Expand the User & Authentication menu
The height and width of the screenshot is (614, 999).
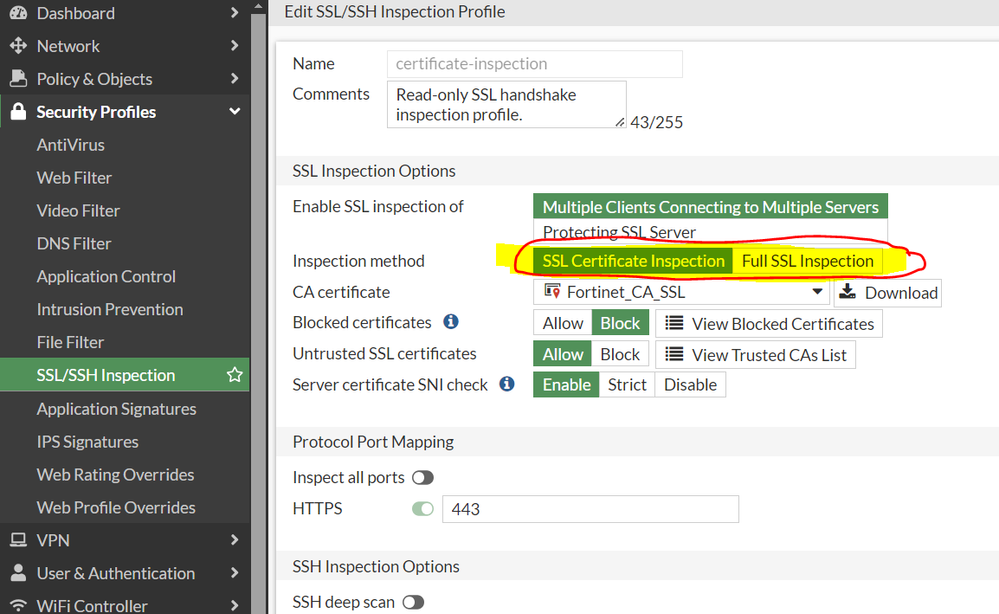tap(234, 573)
